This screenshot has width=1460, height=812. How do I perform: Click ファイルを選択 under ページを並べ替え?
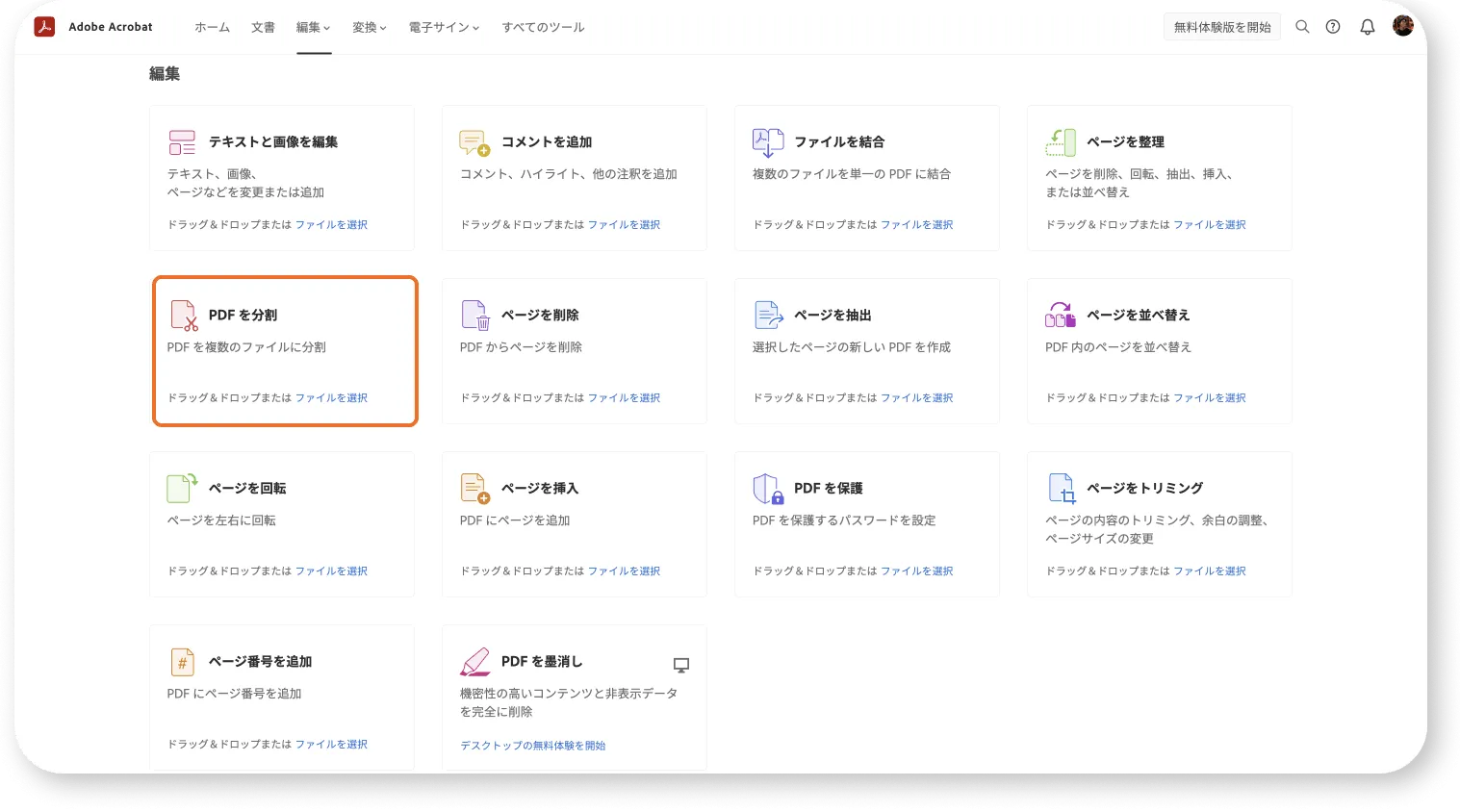tap(1209, 397)
